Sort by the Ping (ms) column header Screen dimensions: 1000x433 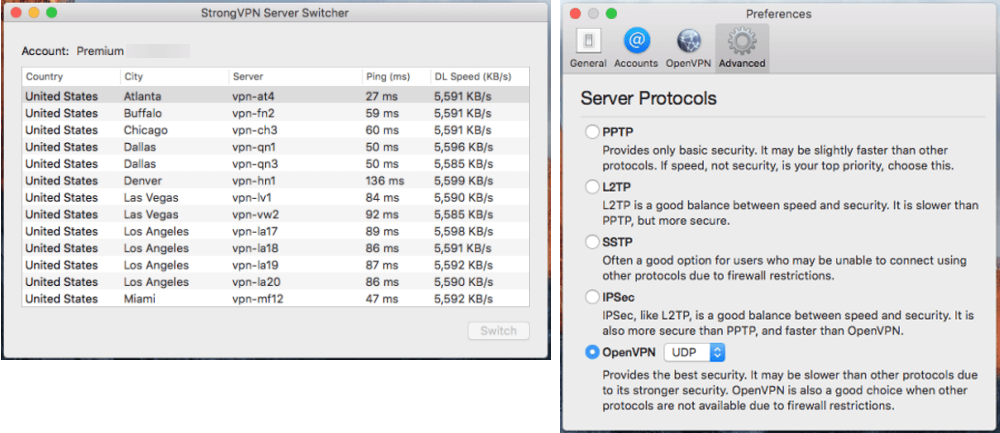(395, 77)
